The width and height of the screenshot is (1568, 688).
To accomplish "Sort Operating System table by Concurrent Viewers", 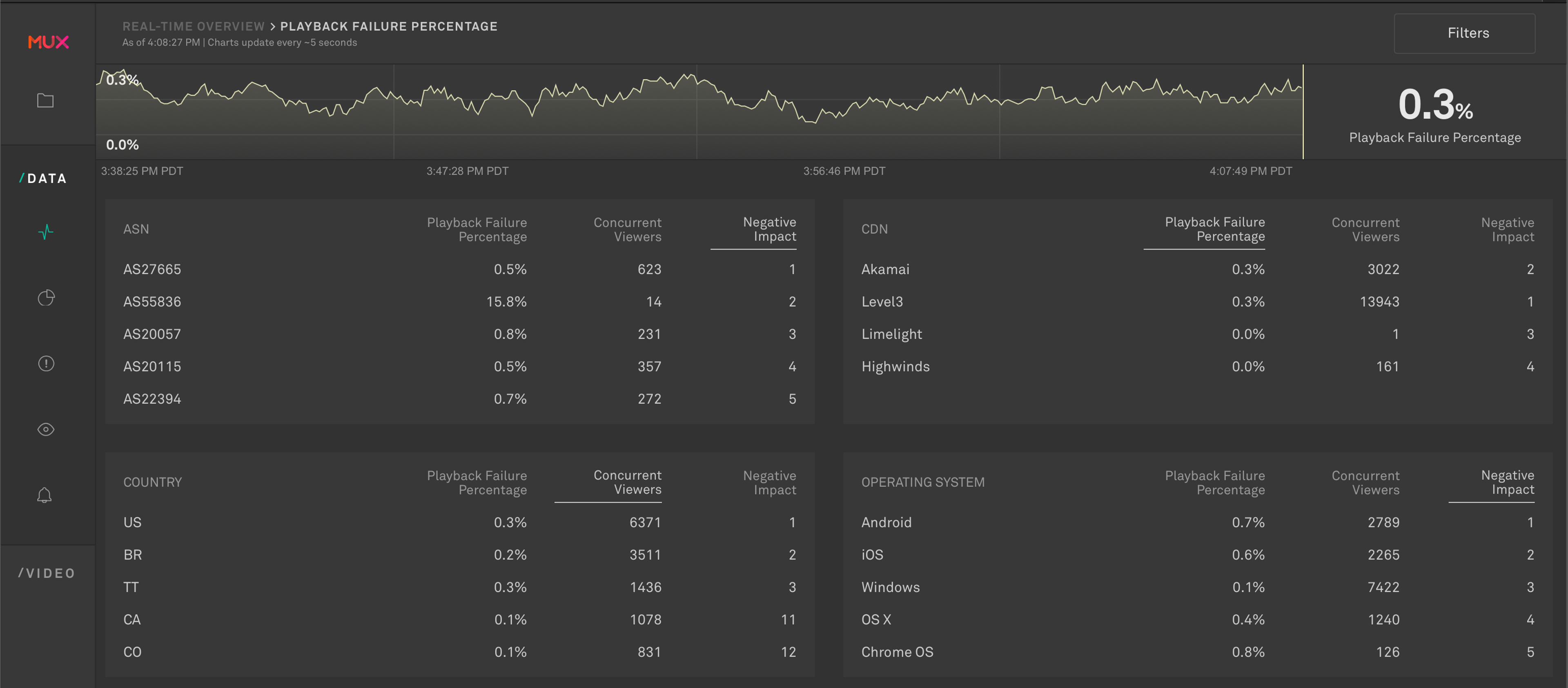I will point(1365,482).
